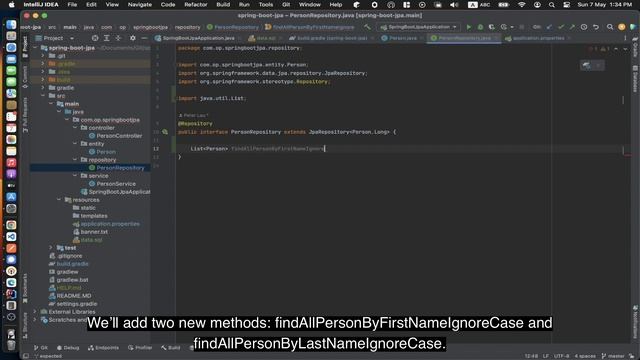Collapse the resources folder
This screenshot has width=640, height=360.
[59, 200]
